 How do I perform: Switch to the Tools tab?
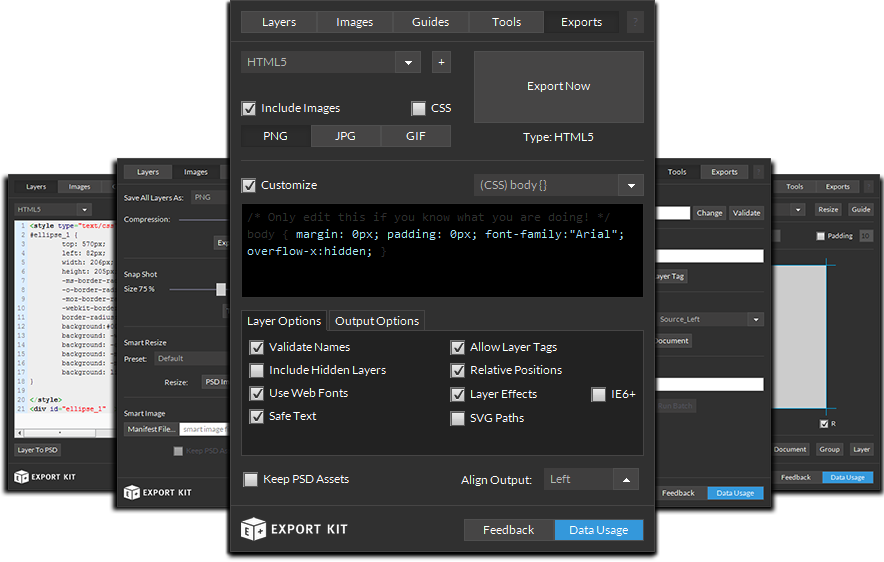[506, 22]
